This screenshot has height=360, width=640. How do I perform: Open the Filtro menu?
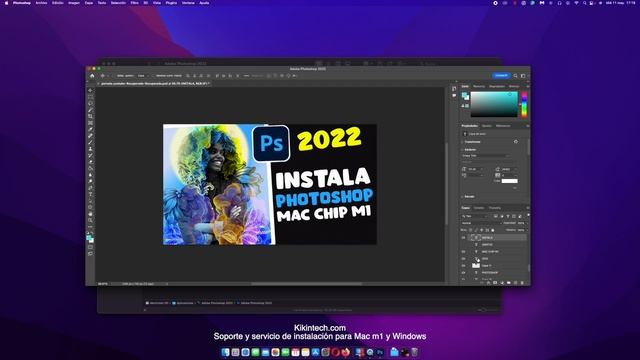(134, 3)
